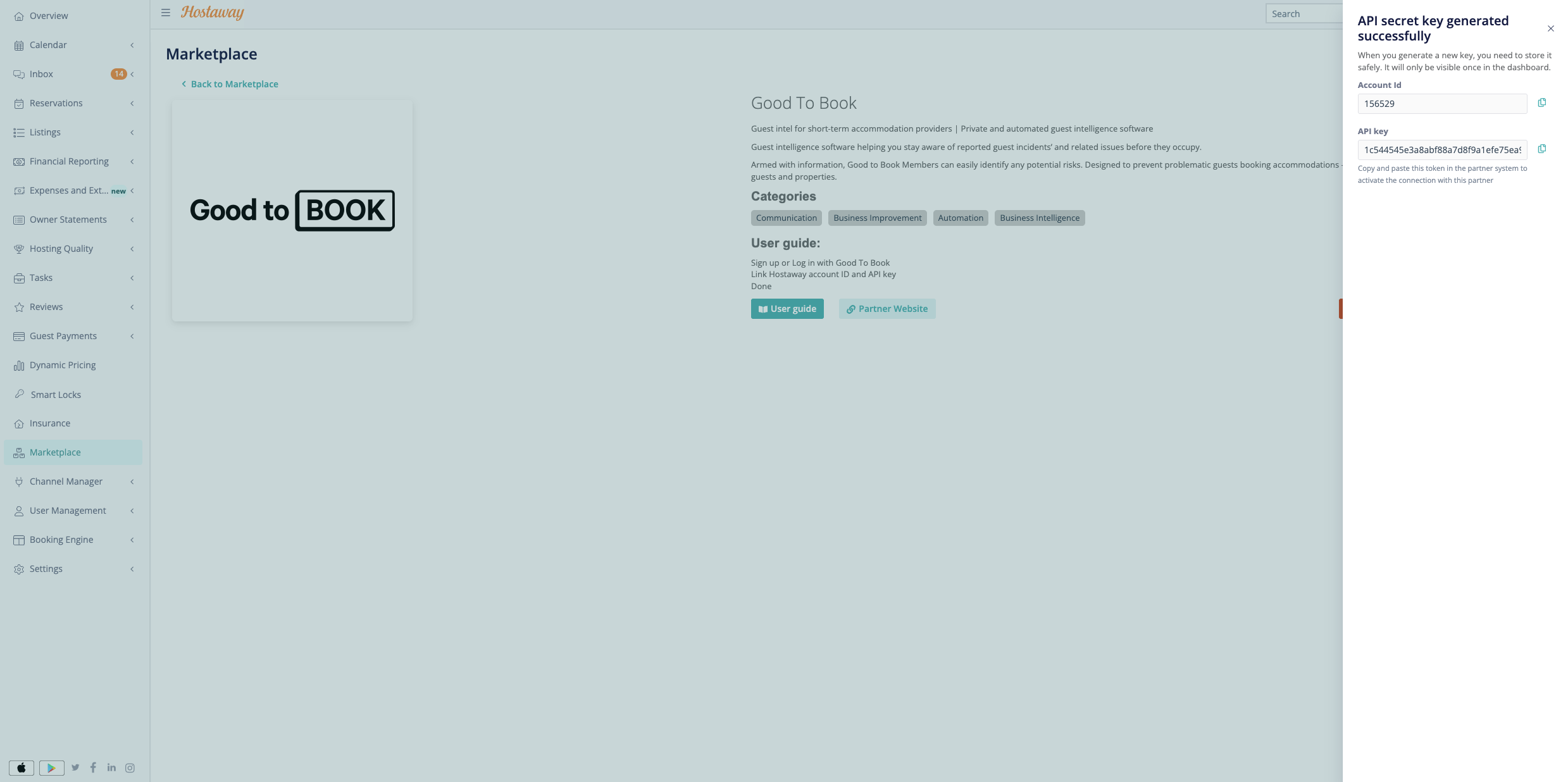1568x782 pixels.
Task: Expand the Settings submenu chevron
Action: 132,569
